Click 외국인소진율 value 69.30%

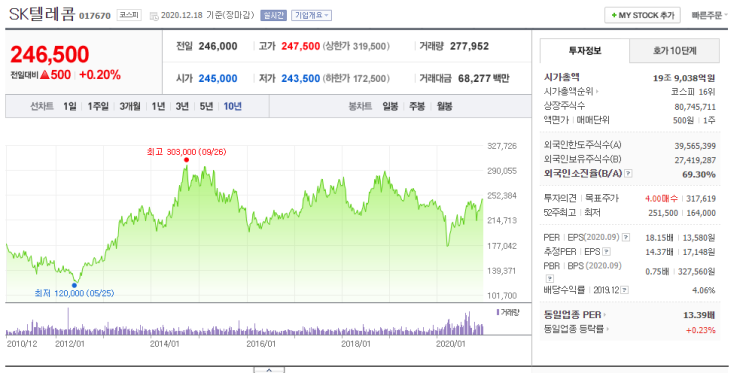[x=699, y=174]
